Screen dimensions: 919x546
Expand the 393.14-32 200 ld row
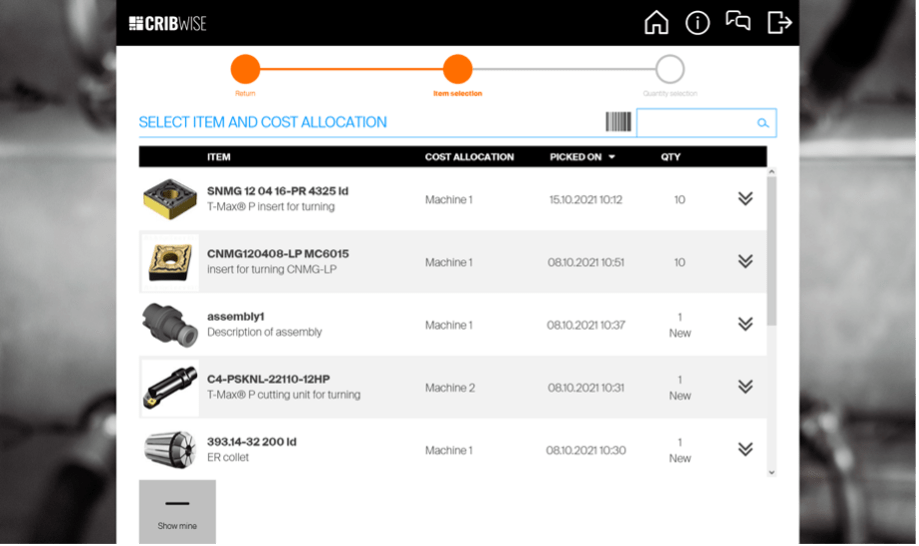click(745, 450)
